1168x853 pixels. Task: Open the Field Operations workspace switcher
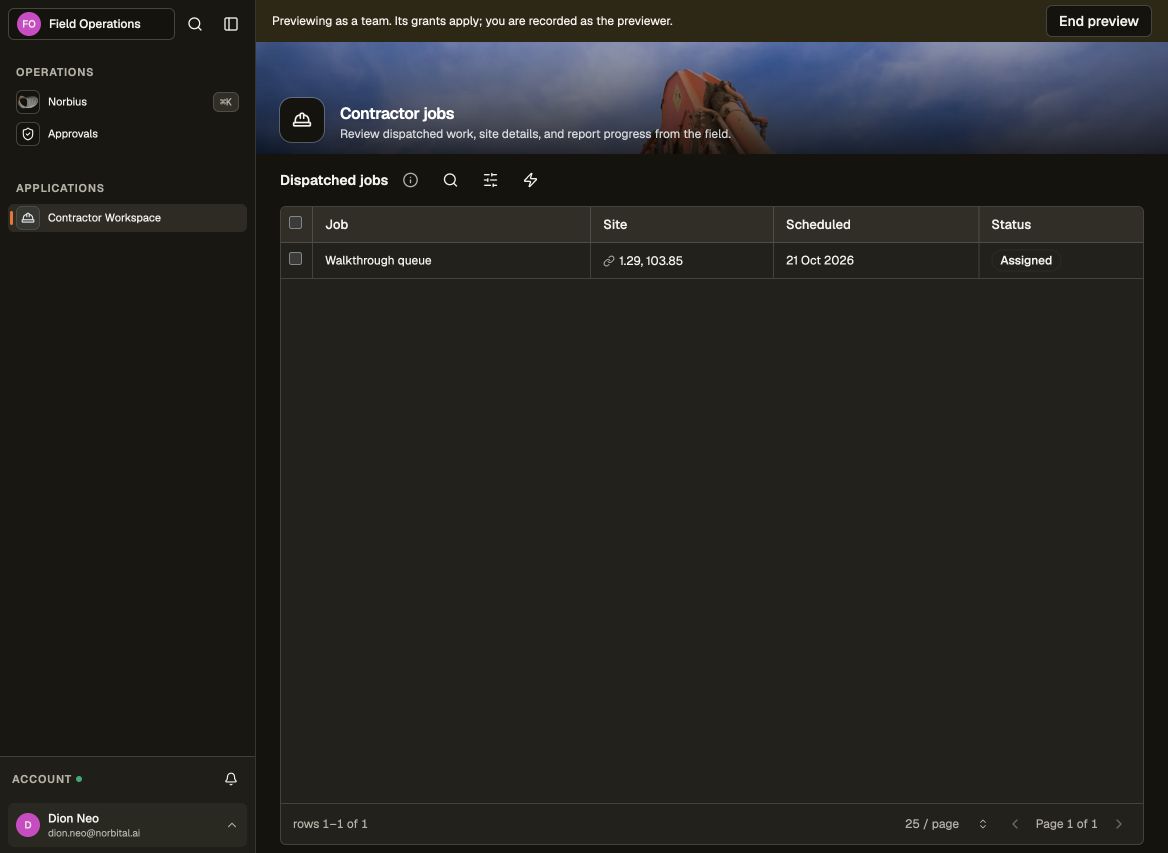point(91,24)
